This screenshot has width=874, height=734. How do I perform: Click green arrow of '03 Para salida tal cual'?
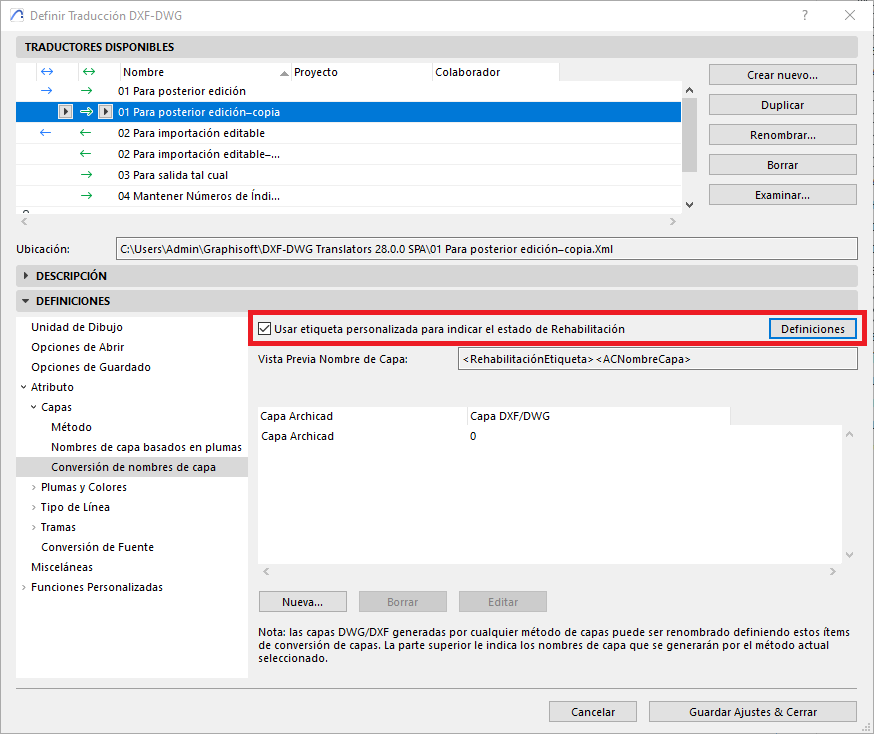86,175
